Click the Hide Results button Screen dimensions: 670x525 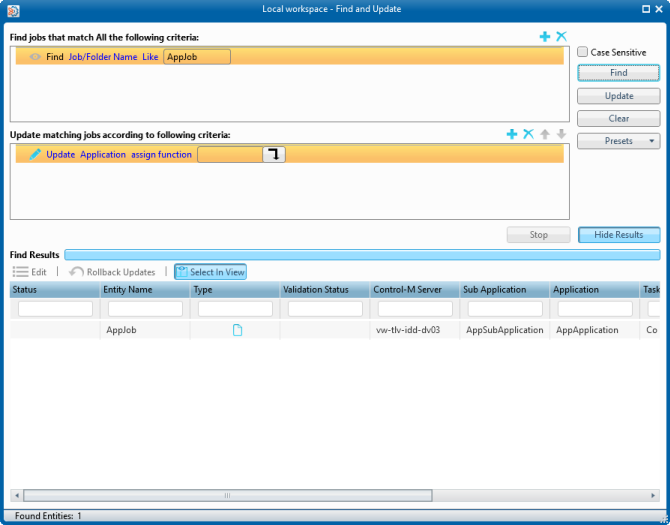coord(618,235)
